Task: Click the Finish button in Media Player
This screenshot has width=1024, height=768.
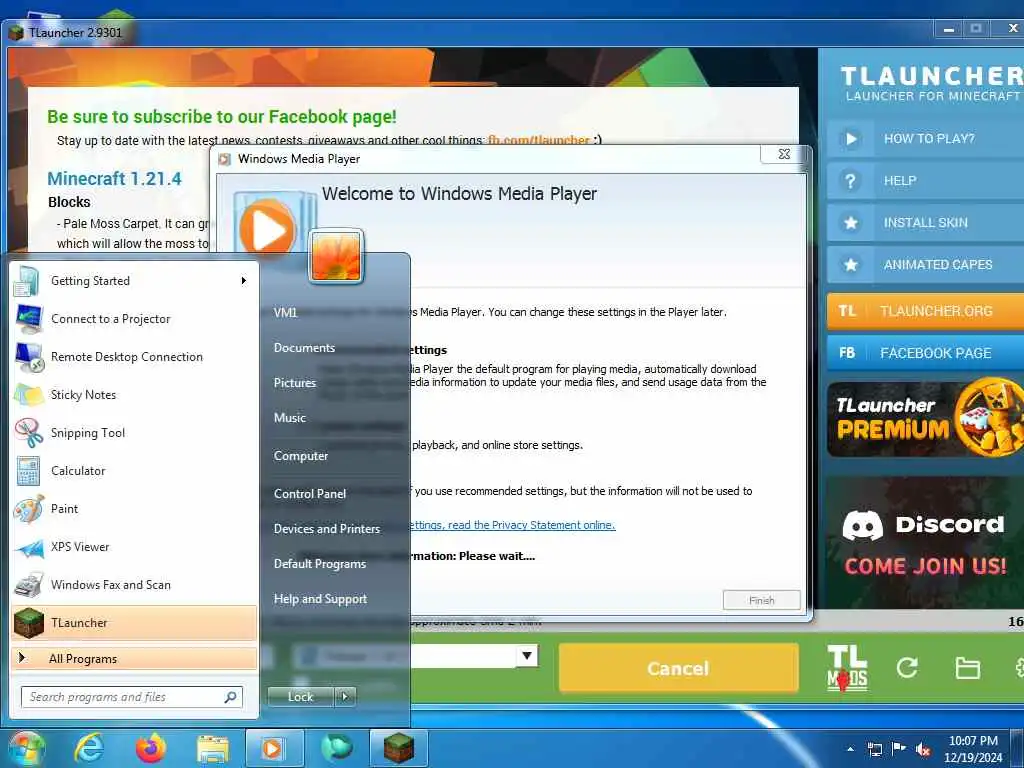Action: 761,600
